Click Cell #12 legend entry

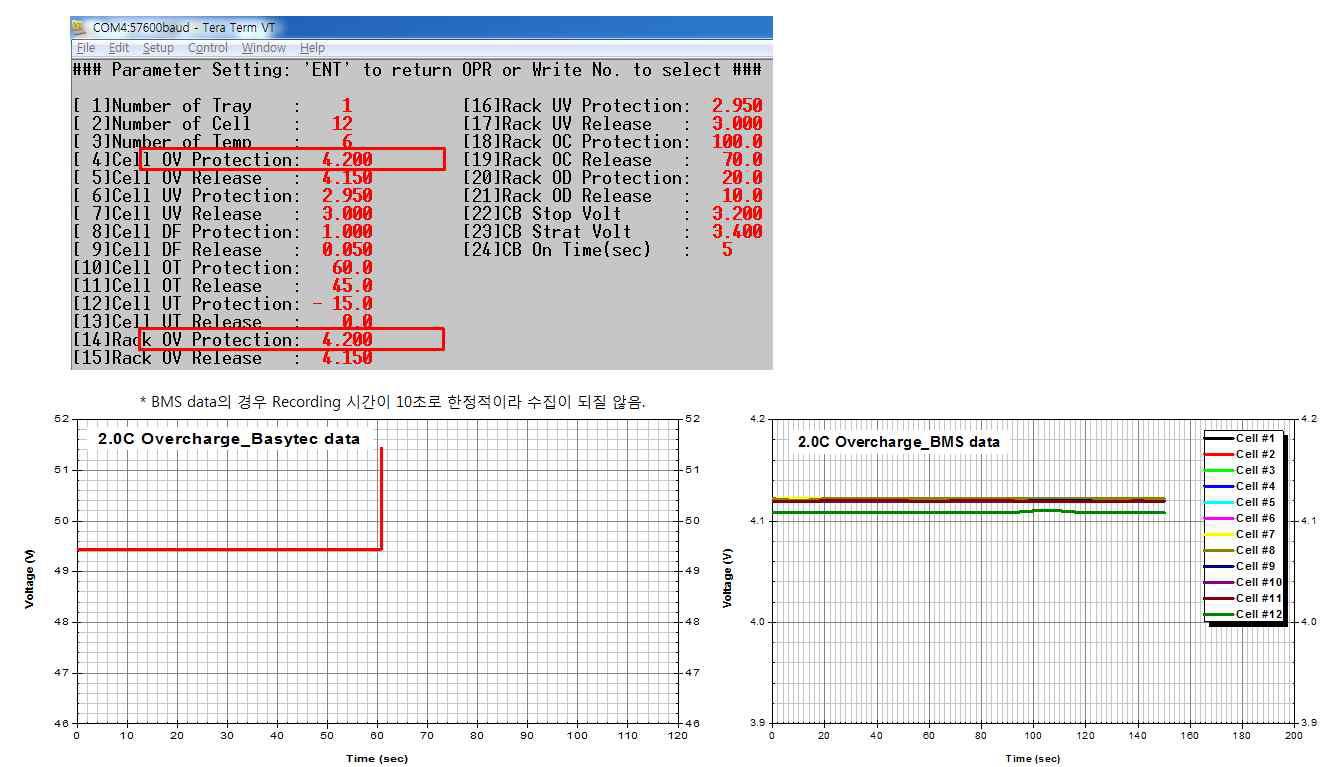pos(1243,614)
